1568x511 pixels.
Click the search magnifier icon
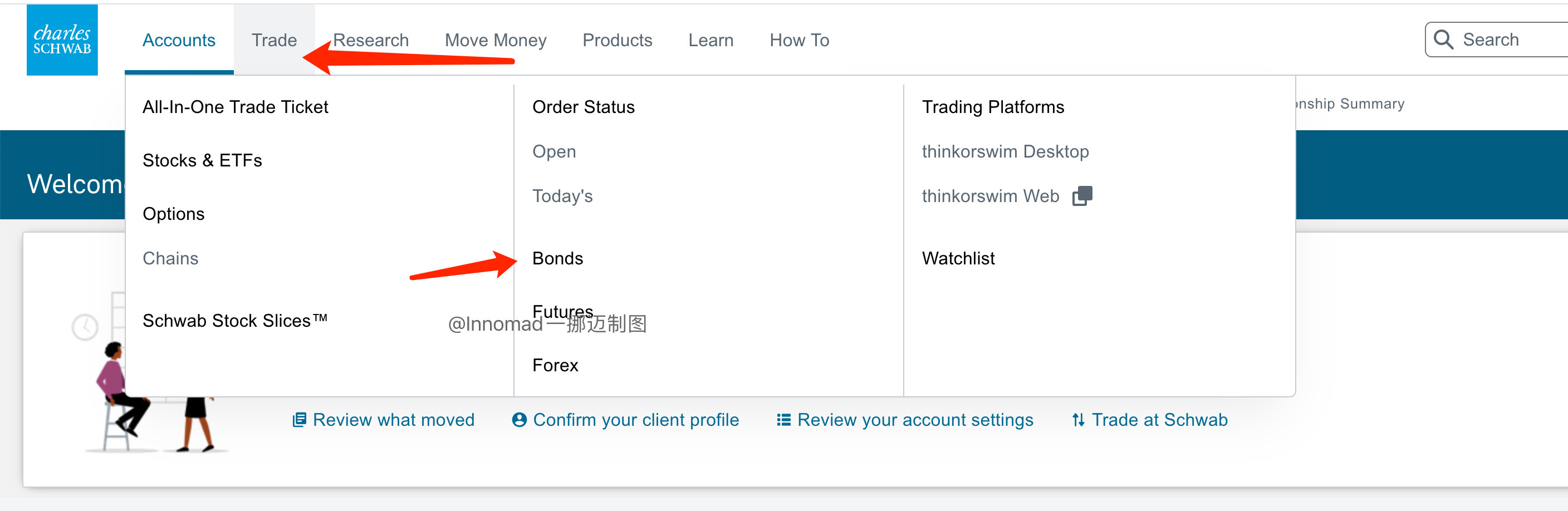pos(1443,40)
